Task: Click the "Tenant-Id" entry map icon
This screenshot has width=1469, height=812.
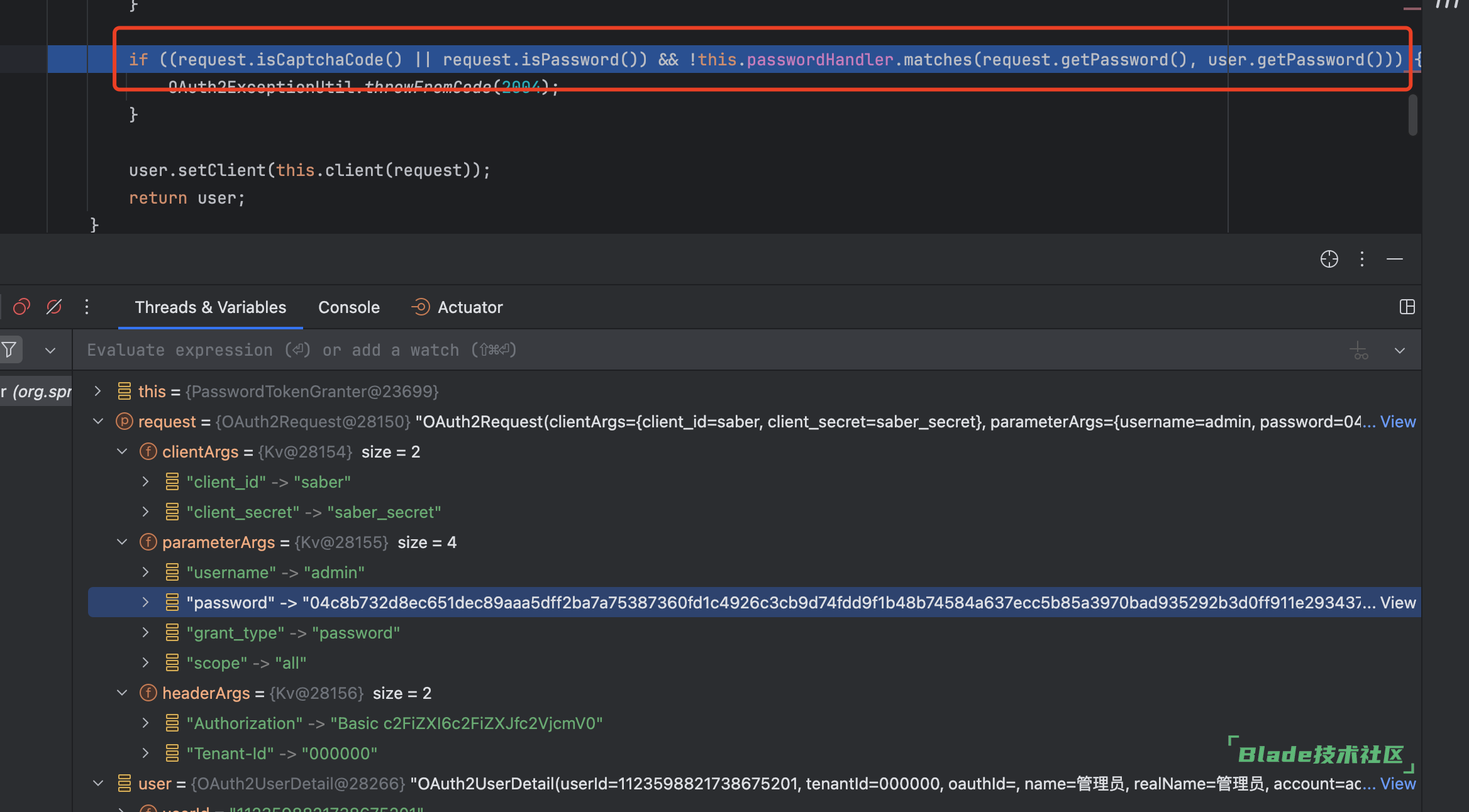Action: coord(172,753)
